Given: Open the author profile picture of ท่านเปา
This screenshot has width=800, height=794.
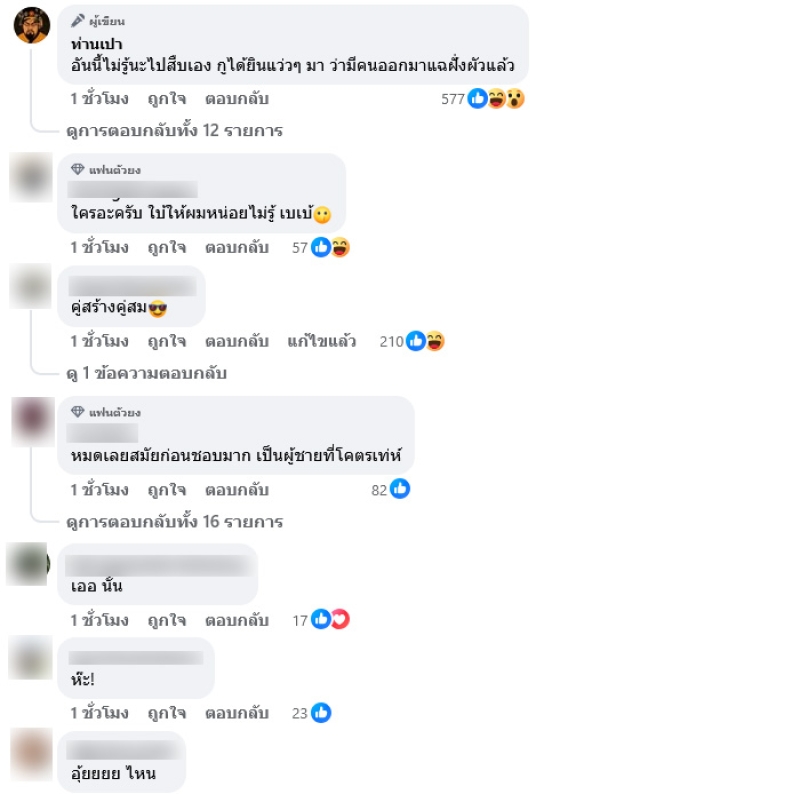Looking at the screenshot, I should pyautogui.click(x=32, y=25).
